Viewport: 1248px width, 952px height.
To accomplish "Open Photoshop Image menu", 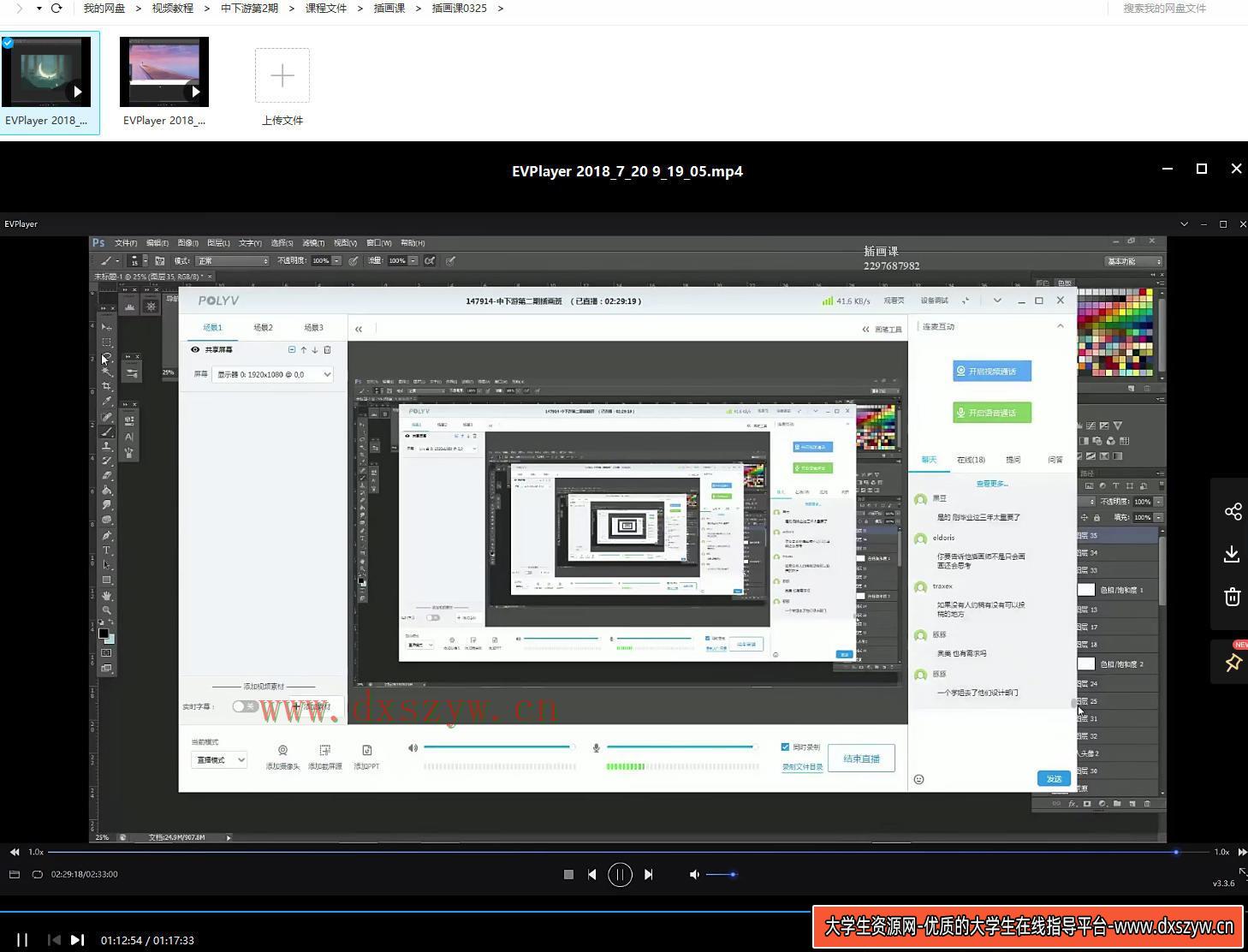I will [x=187, y=243].
